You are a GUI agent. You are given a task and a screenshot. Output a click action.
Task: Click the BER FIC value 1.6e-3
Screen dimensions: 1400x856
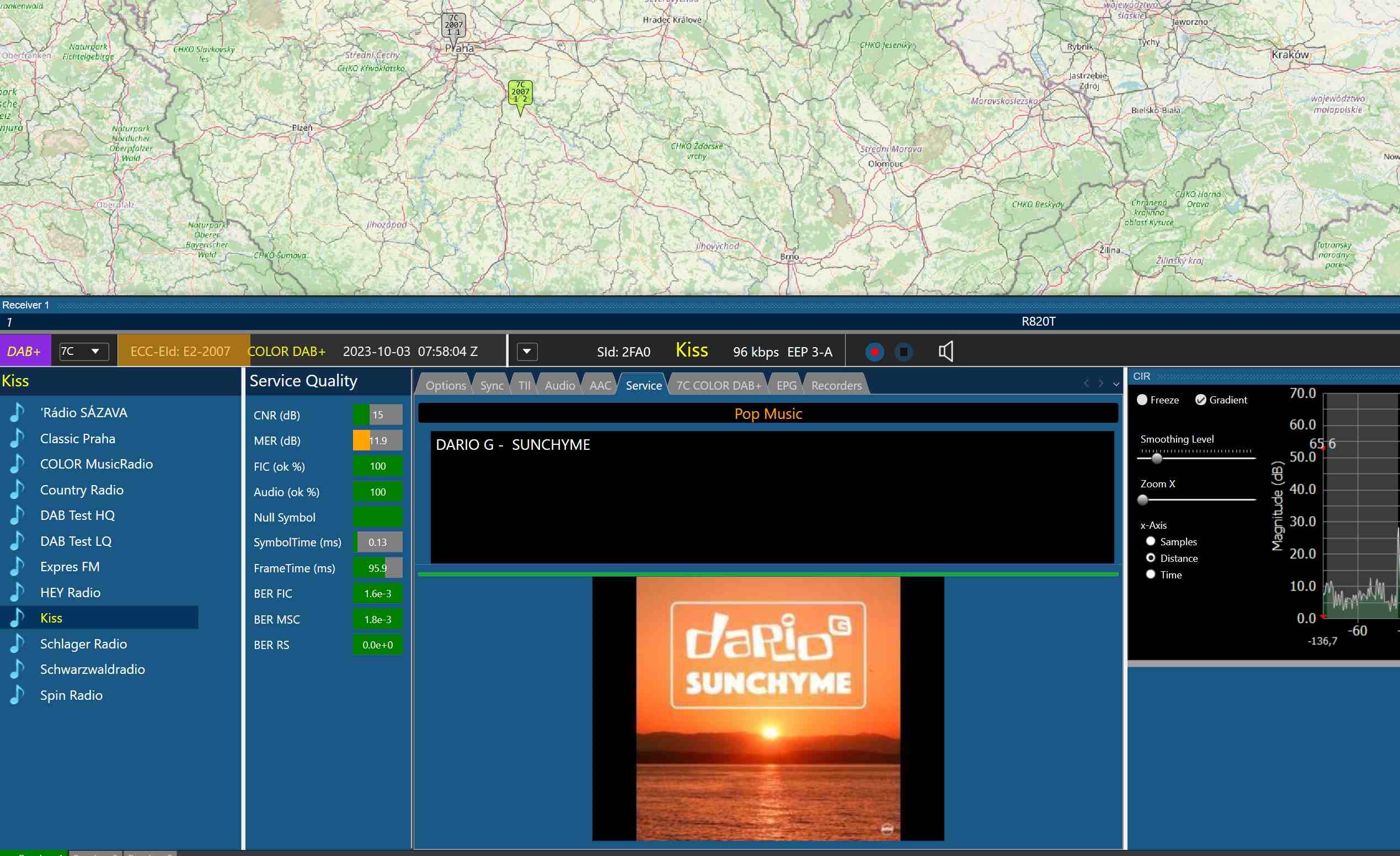click(377, 593)
